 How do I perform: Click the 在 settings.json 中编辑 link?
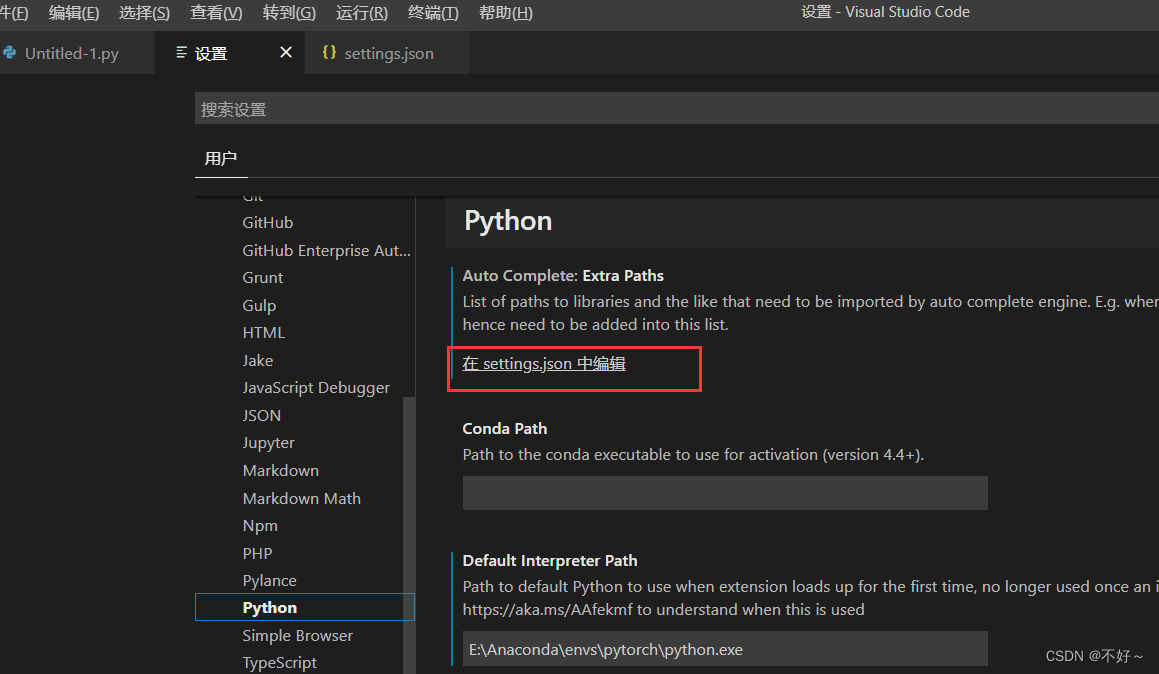(543, 363)
